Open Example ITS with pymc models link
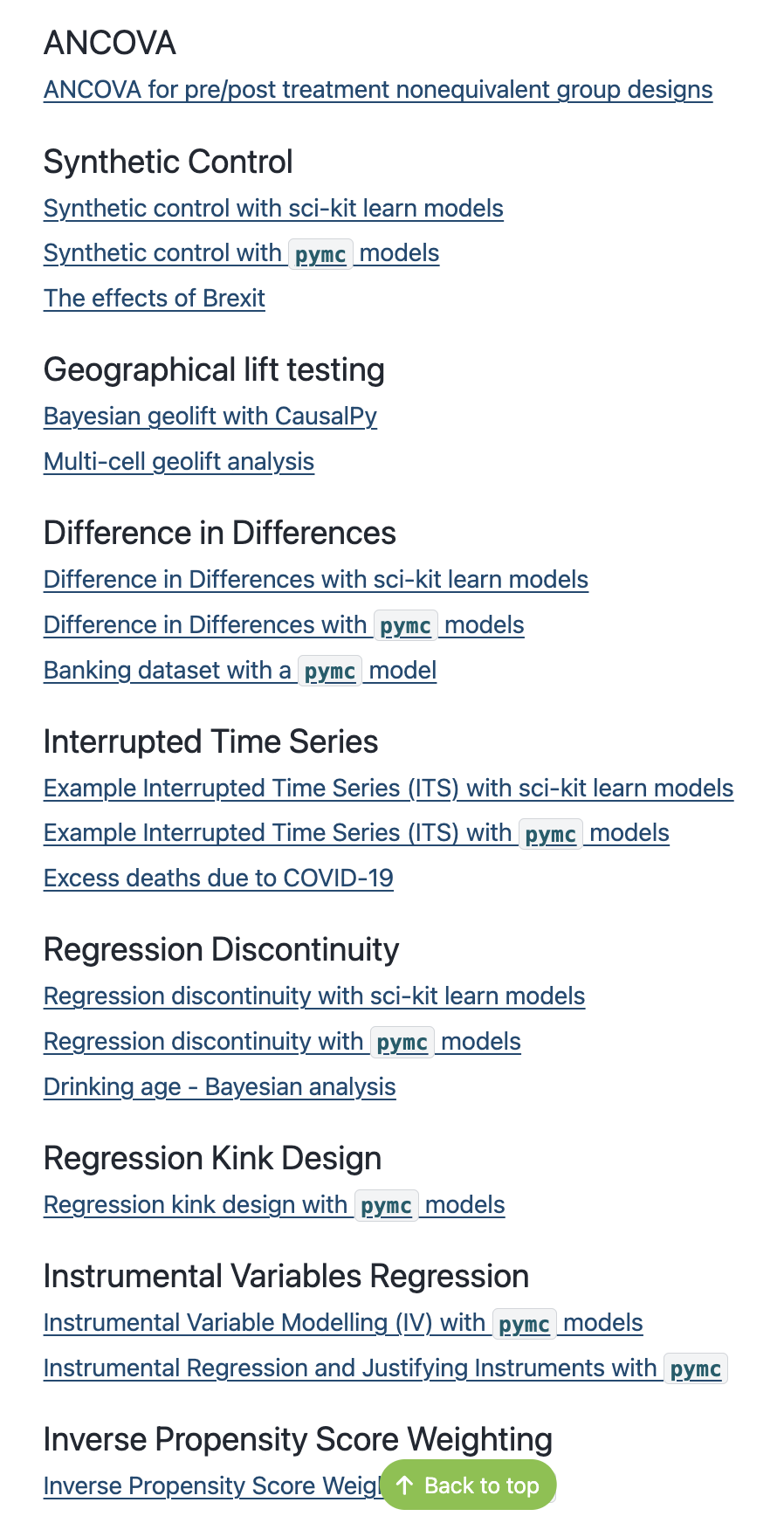 point(356,833)
